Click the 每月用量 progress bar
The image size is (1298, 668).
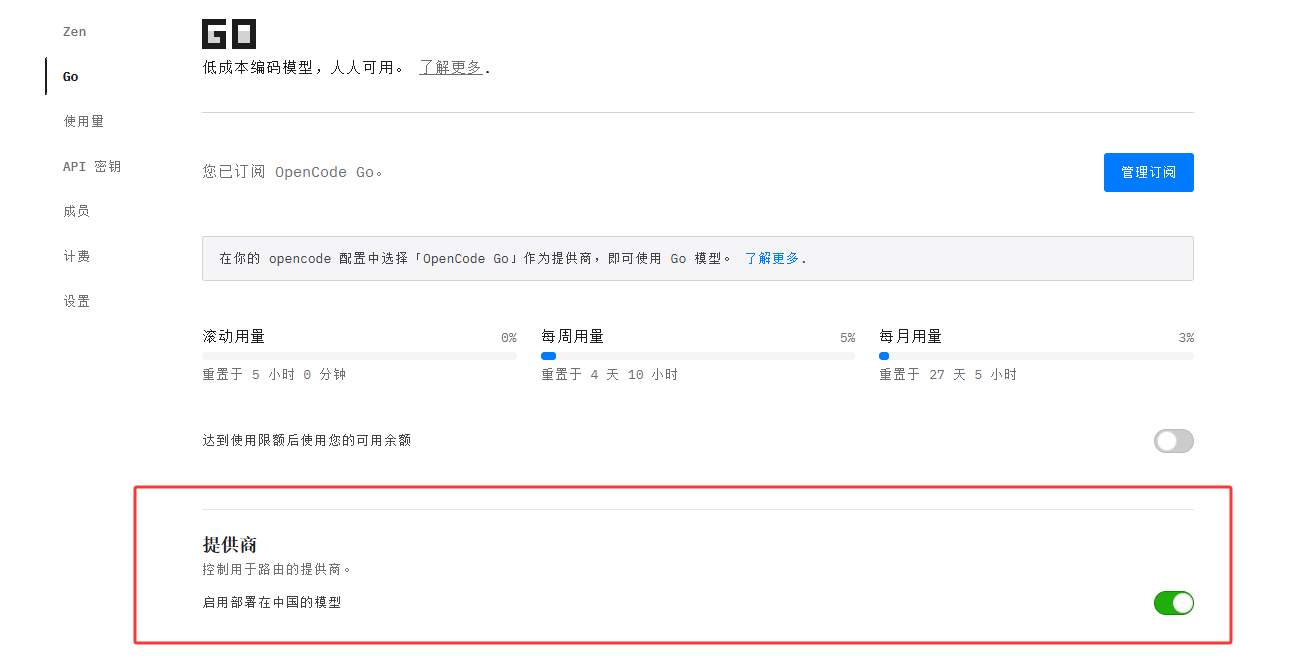(1036, 356)
